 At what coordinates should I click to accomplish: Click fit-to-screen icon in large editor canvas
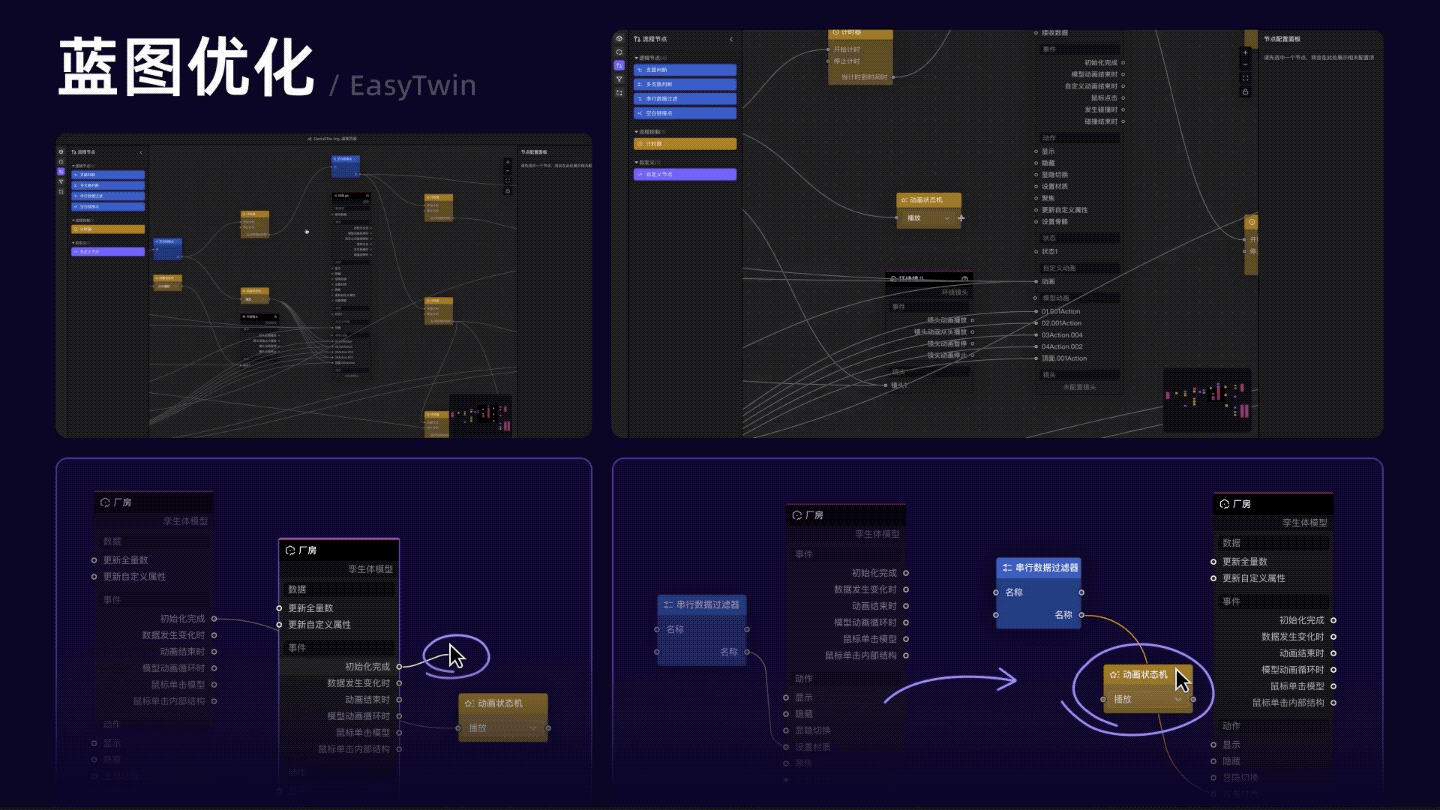click(1245, 78)
